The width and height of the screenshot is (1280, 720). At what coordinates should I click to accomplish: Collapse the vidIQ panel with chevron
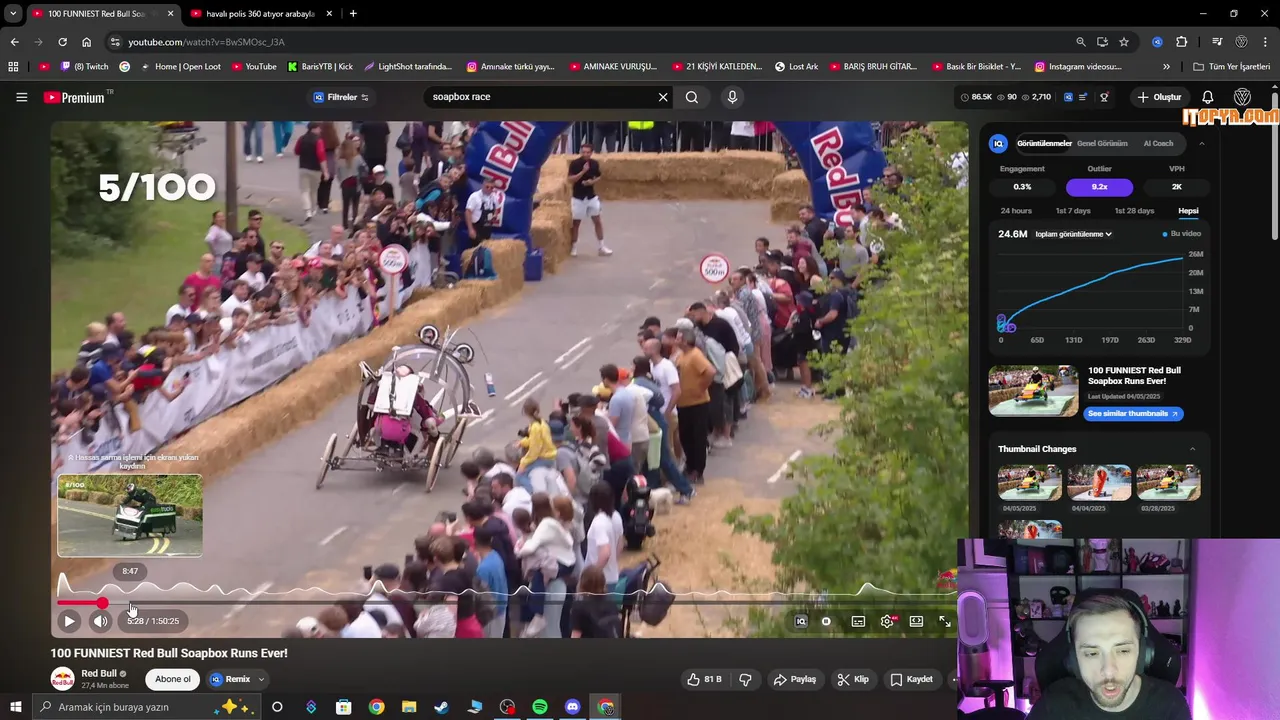(x=1201, y=144)
